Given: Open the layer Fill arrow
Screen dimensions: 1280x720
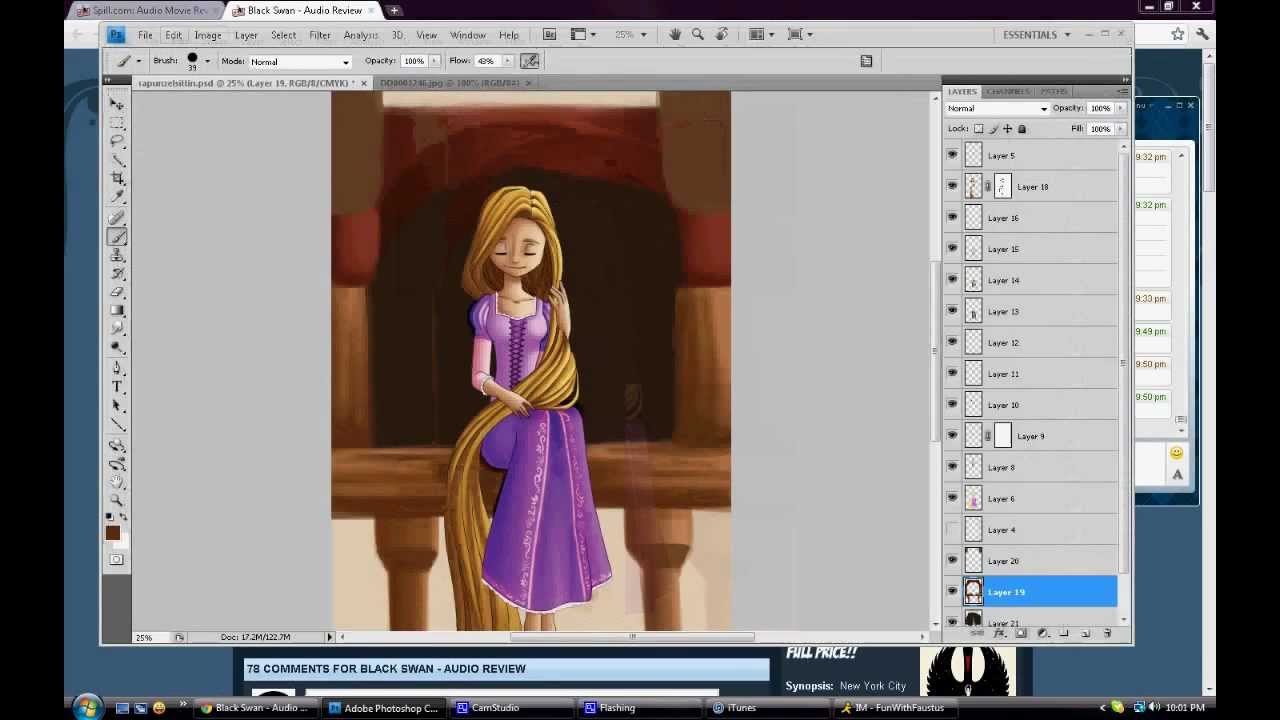Looking at the screenshot, I should [x=1120, y=129].
